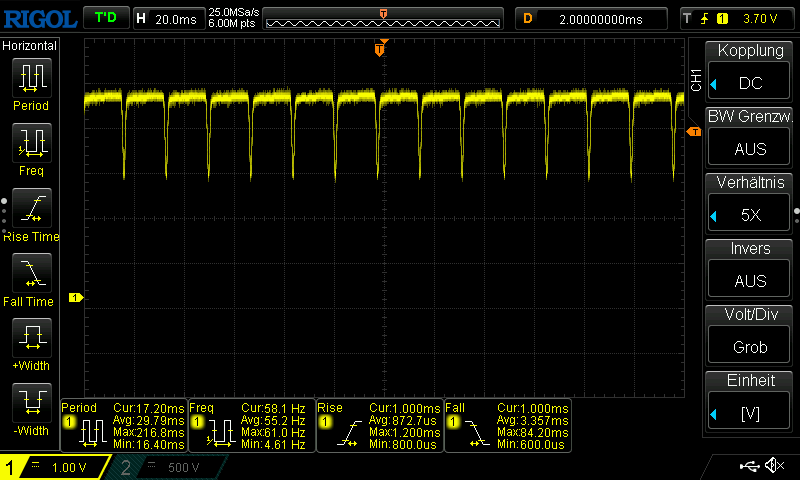Click the Rise measurement result box

pyautogui.click(x=379, y=424)
